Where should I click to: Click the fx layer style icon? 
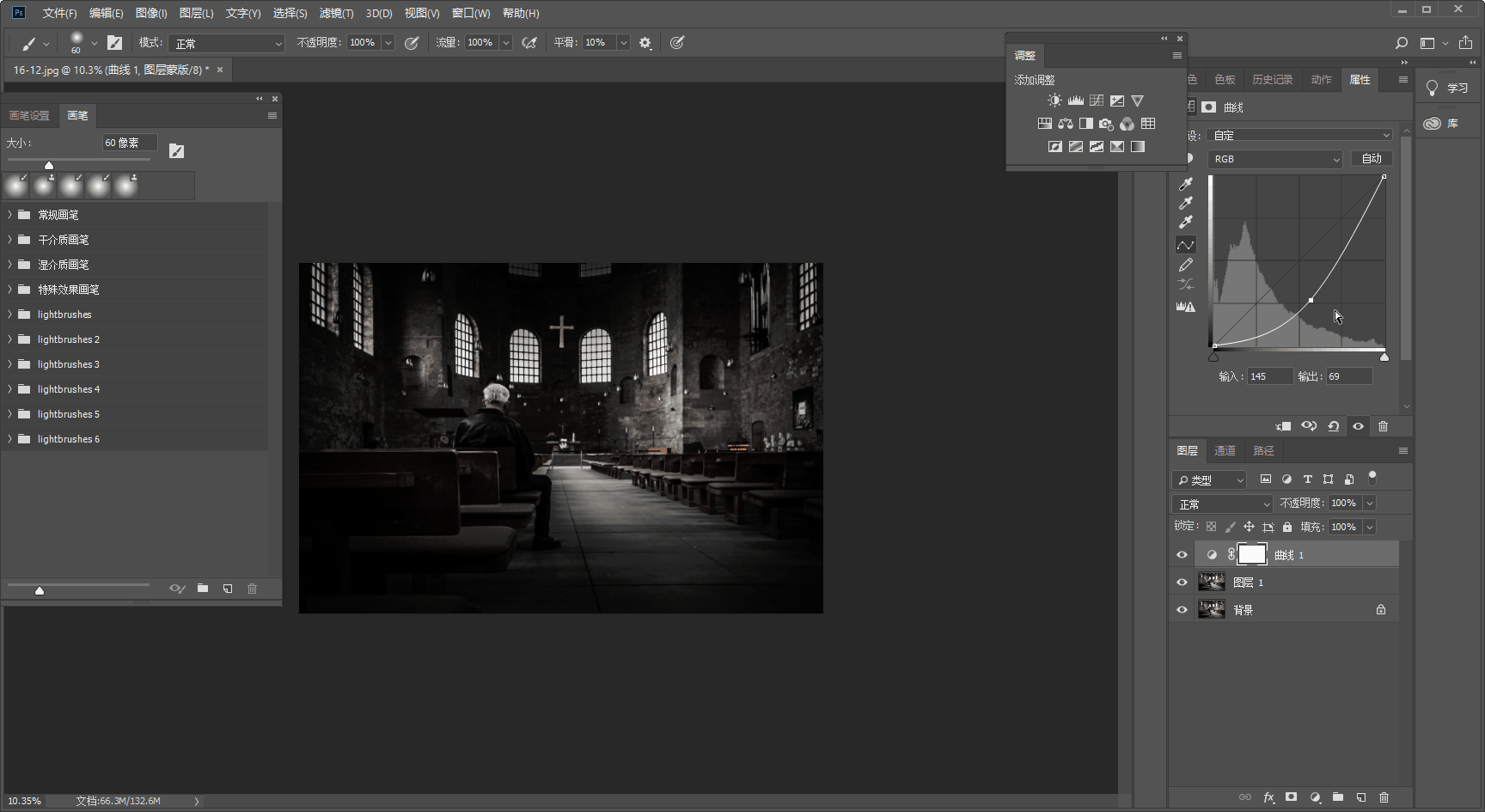point(1268,797)
